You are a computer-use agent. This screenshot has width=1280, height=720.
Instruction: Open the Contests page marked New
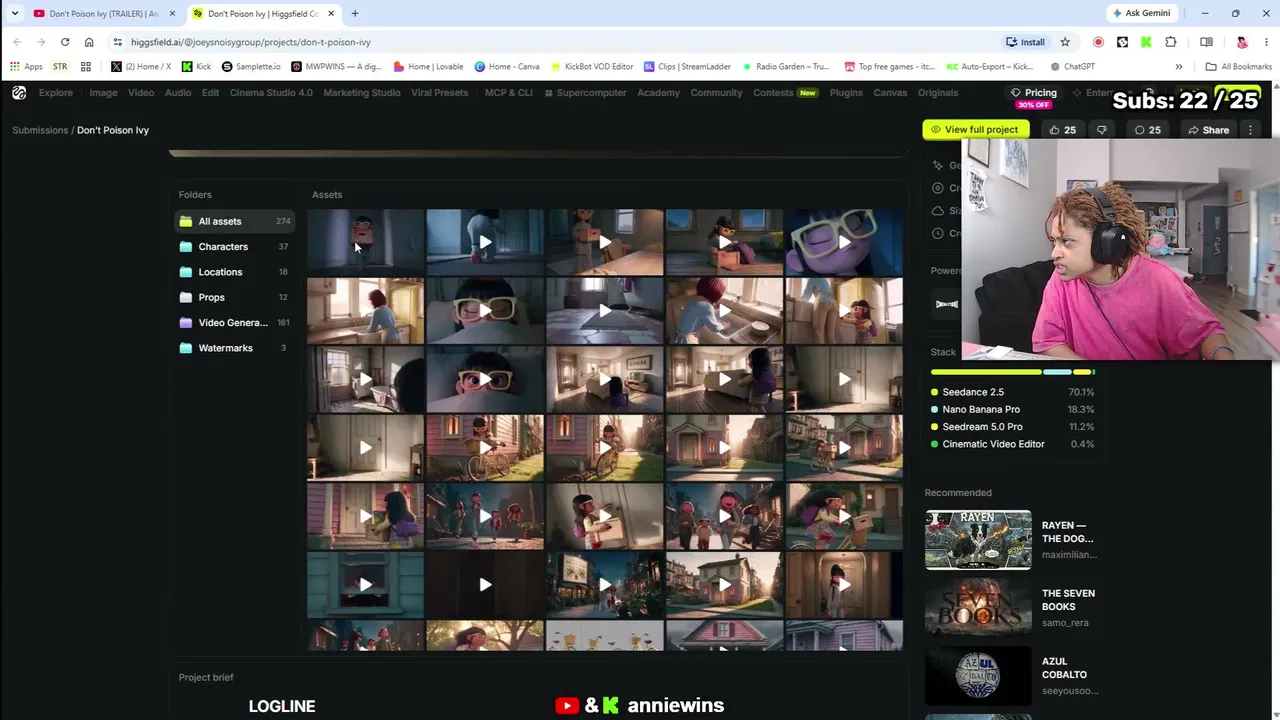(x=785, y=93)
